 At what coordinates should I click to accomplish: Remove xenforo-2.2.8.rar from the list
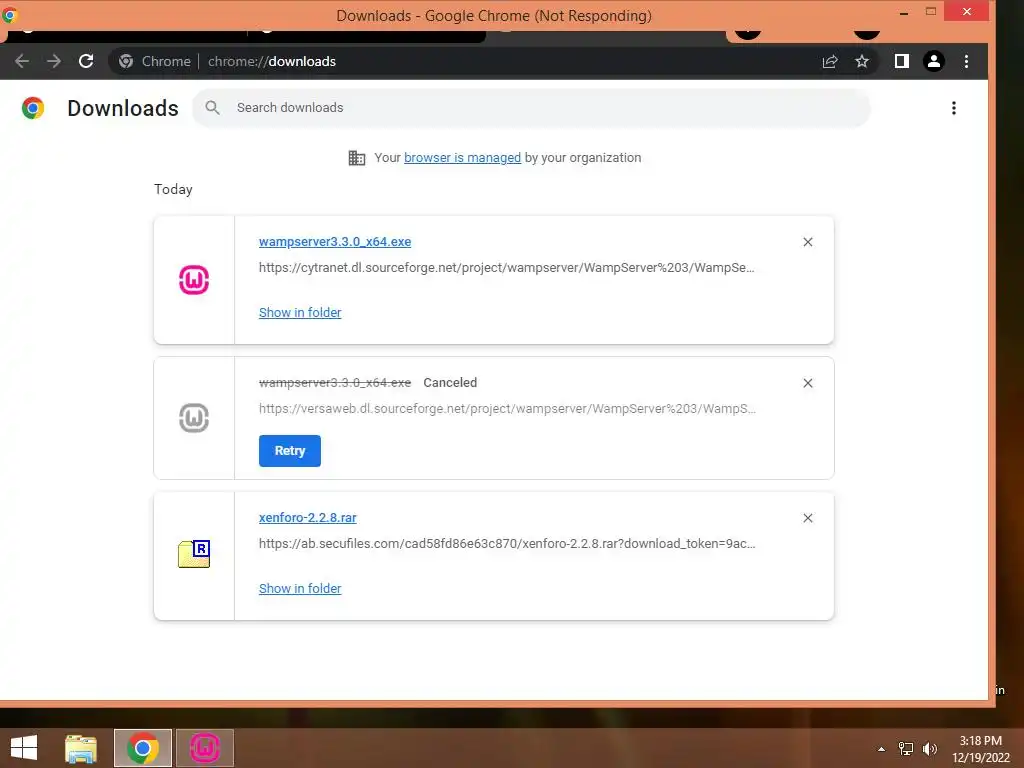tap(808, 519)
